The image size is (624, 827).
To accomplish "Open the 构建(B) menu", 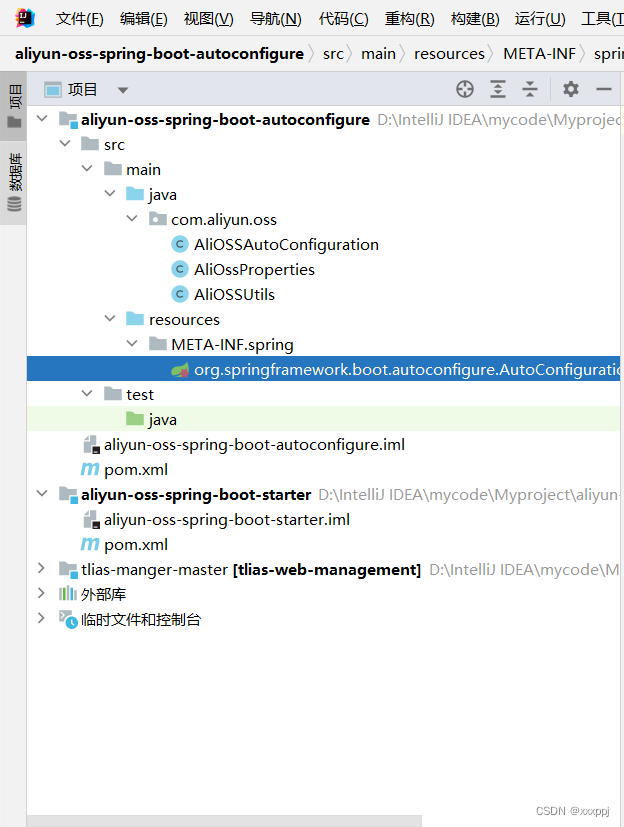I will (x=475, y=20).
